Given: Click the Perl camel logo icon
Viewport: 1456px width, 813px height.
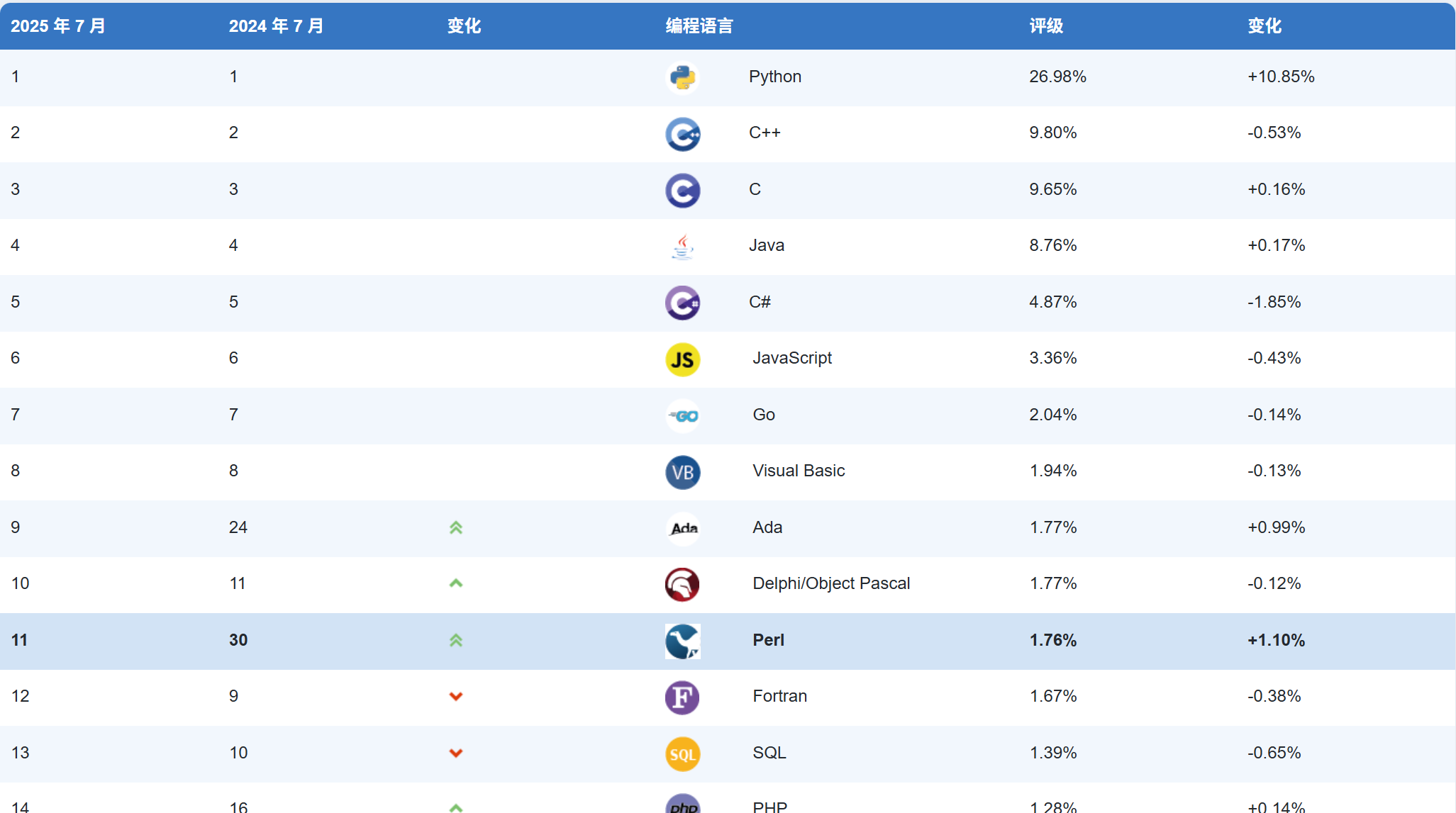Looking at the screenshot, I should coord(682,641).
